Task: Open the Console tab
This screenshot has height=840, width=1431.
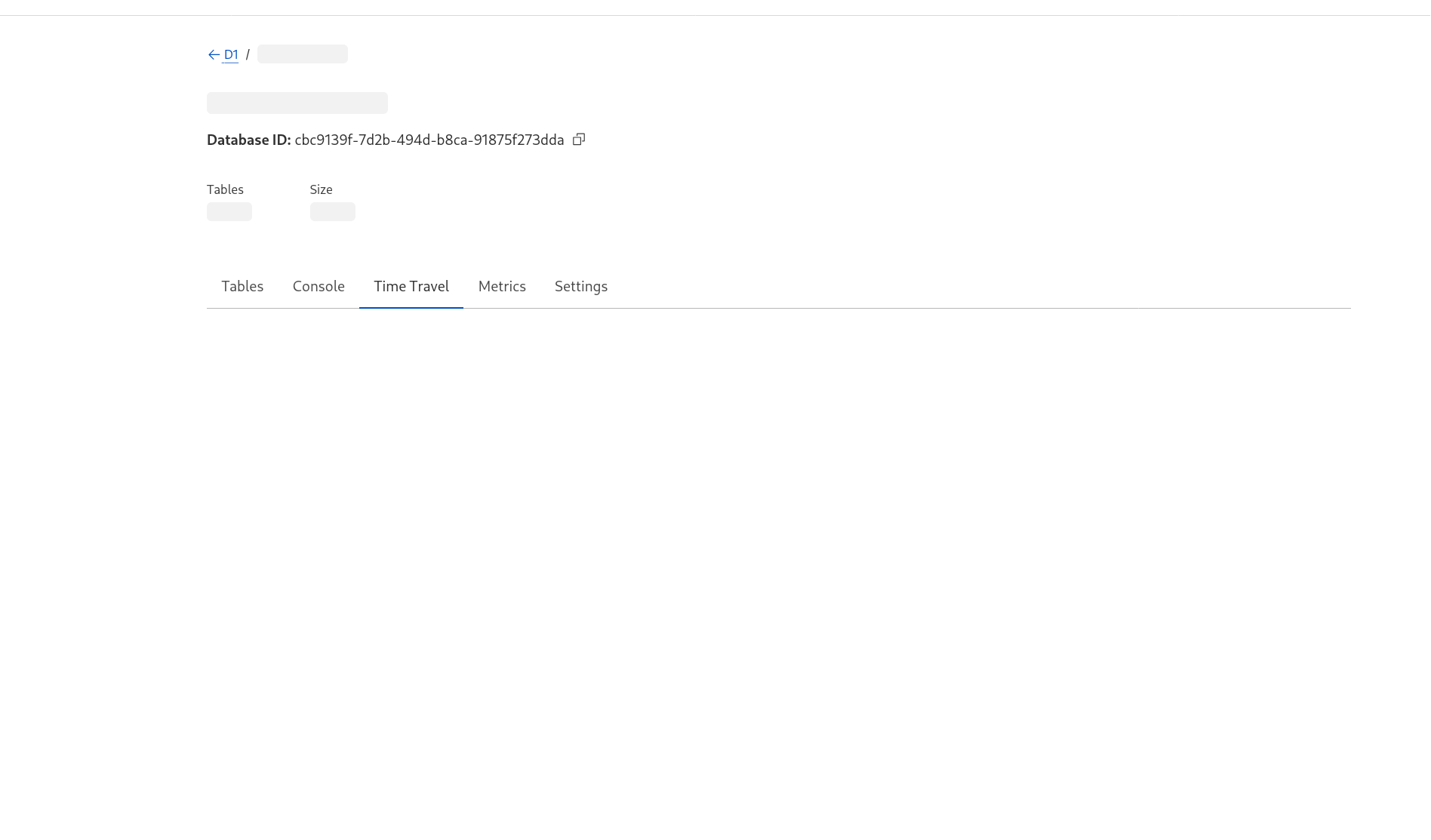Action: click(319, 287)
